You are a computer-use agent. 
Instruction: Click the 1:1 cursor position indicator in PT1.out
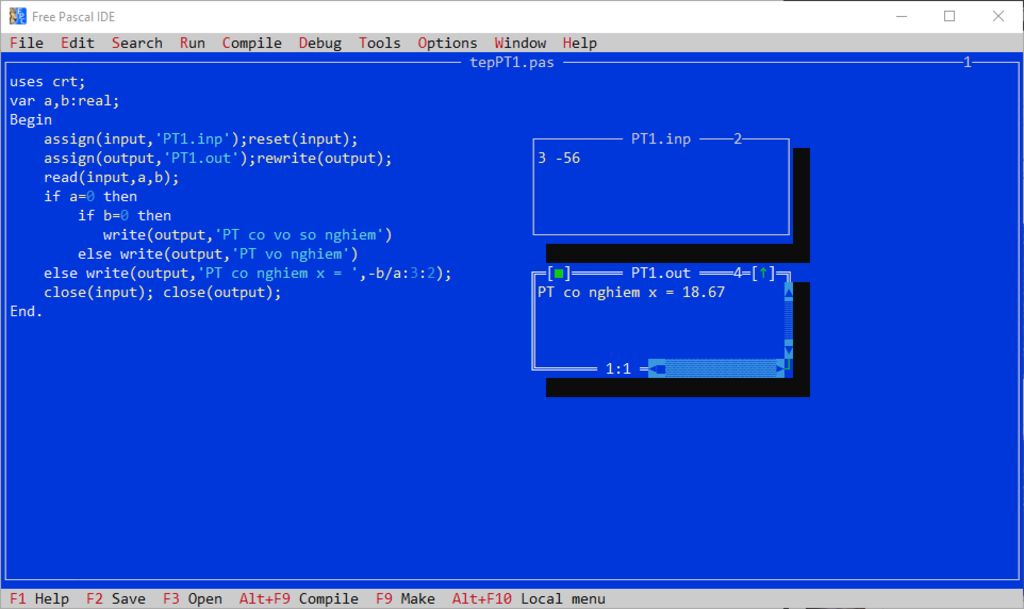point(618,369)
